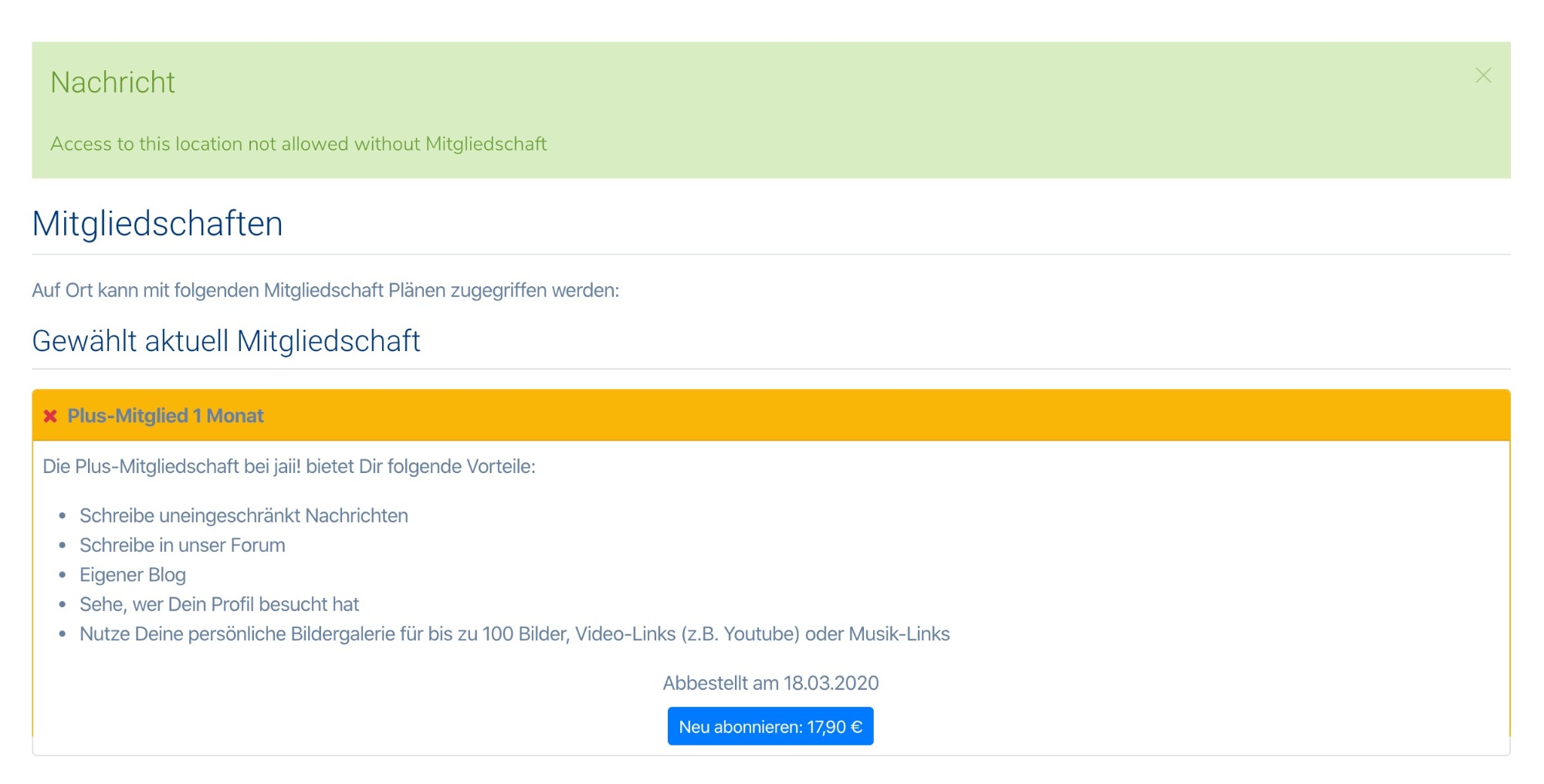Dismiss the Nachricht alert with the X
Viewport: 1544px width, 784px height.
tap(1483, 76)
